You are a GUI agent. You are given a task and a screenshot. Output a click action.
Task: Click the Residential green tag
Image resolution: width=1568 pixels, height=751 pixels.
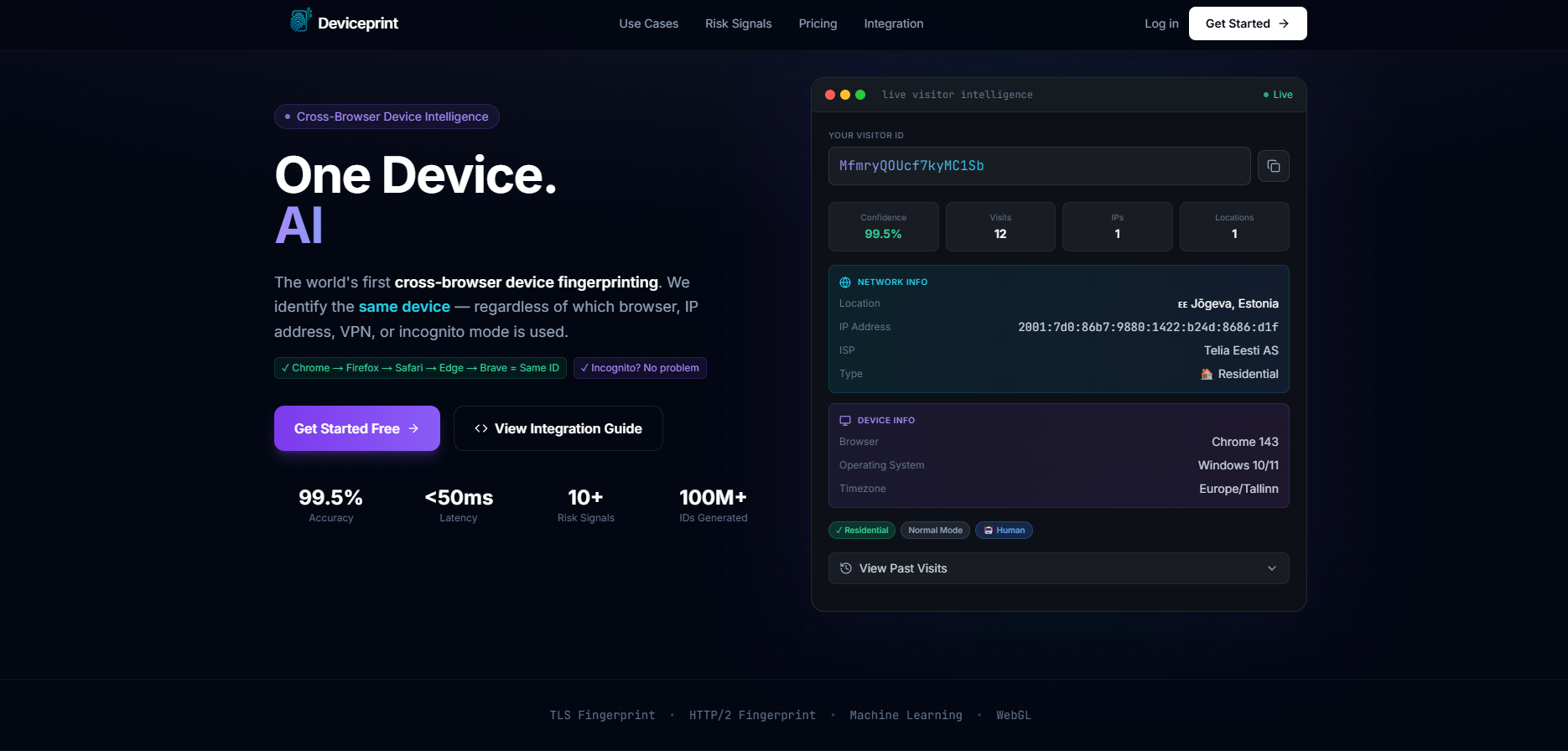click(x=862, y=530)
